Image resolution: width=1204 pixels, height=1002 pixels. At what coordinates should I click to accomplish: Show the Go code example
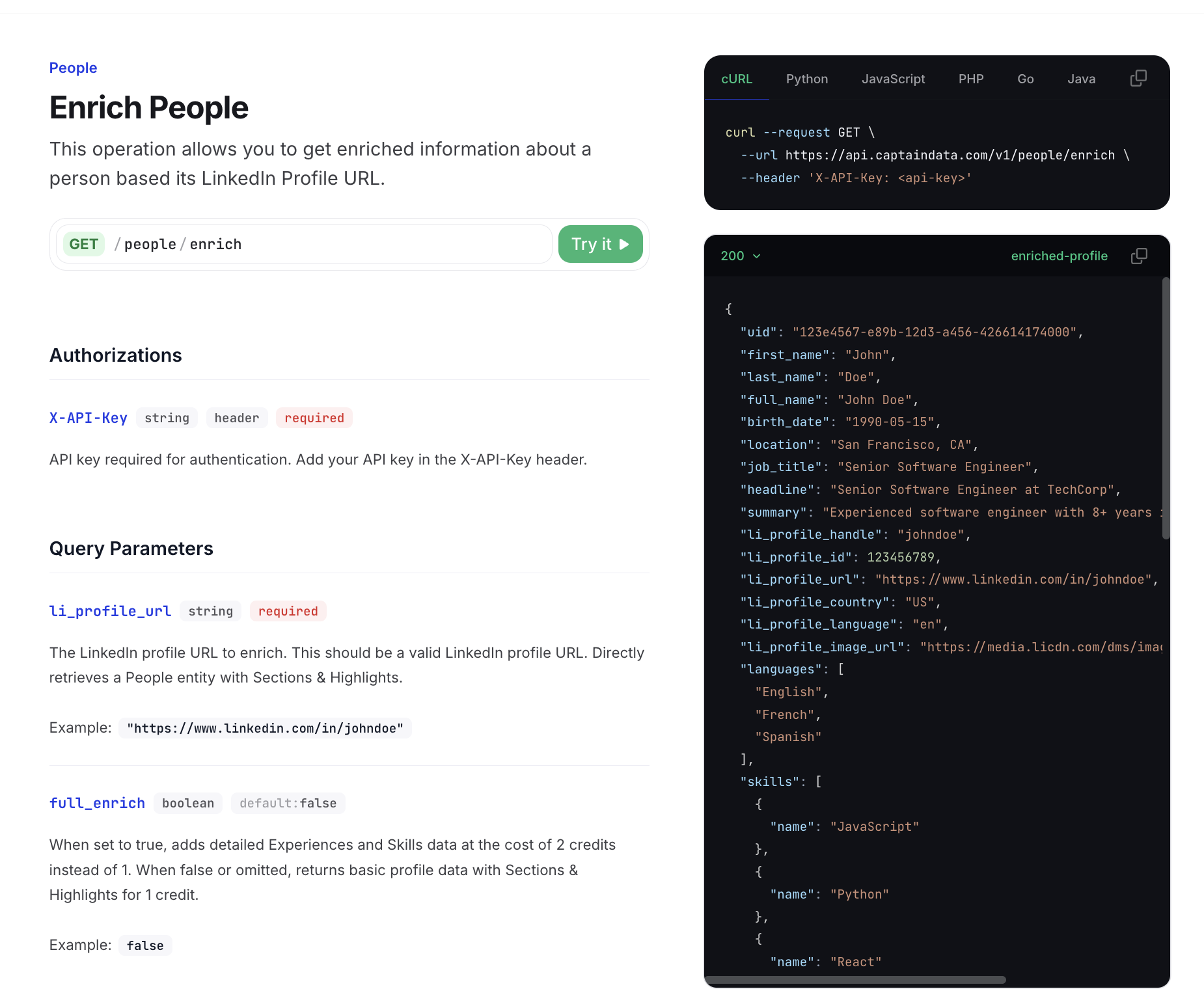point(1025,79)
